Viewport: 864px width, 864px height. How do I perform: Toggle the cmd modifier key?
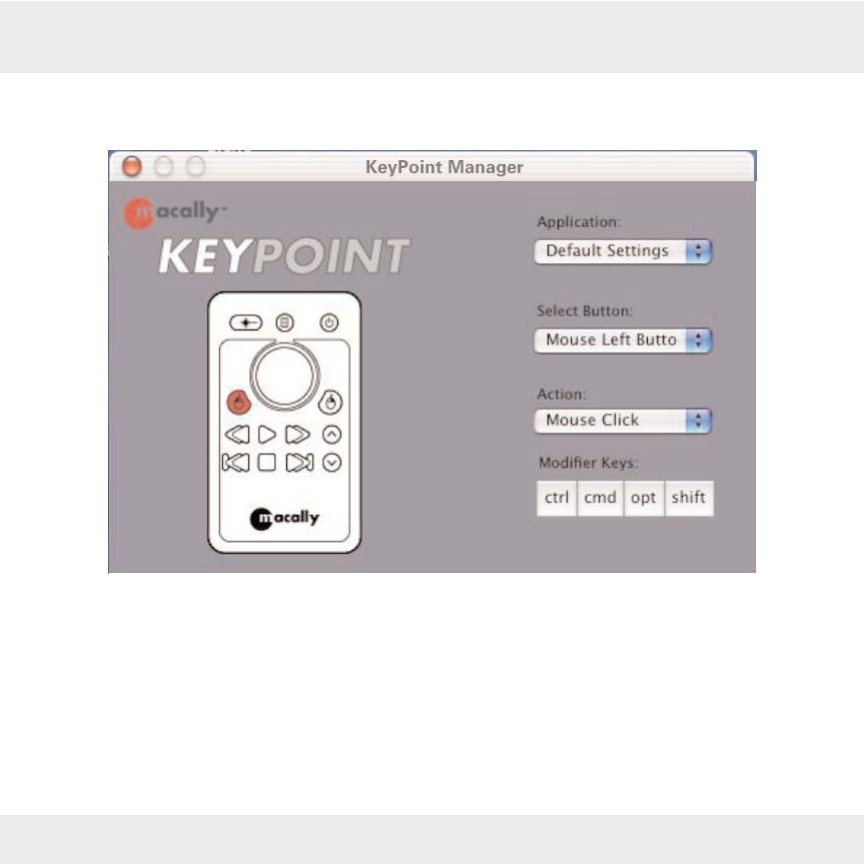[x=600, y=498]
